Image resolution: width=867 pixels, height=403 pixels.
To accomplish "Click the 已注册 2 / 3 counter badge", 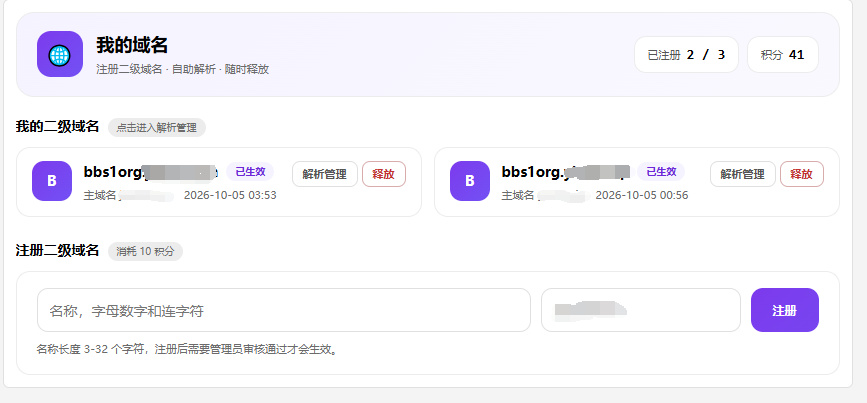I will (686, 55).
